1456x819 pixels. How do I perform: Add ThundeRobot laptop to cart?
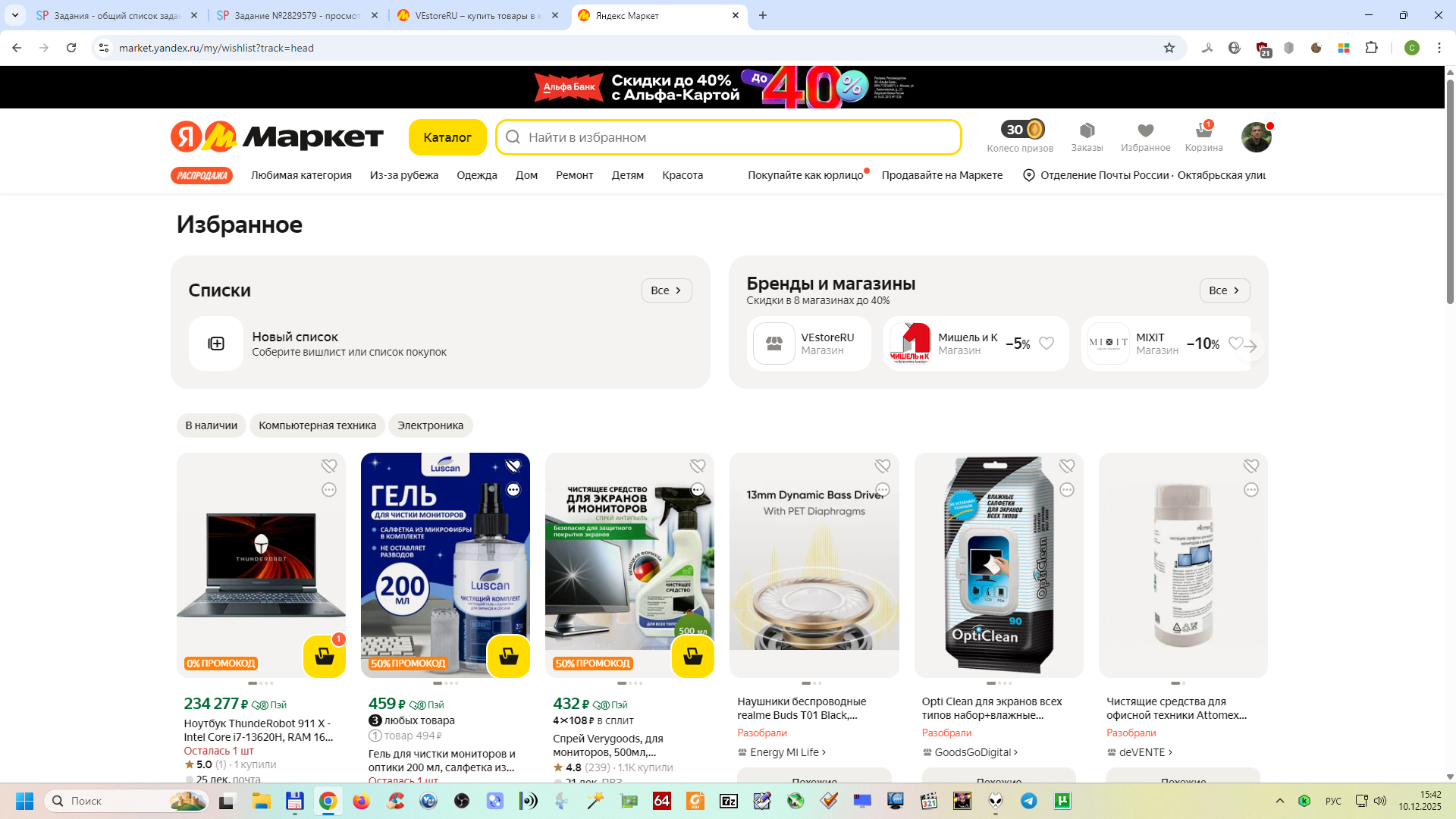[324, 656]
